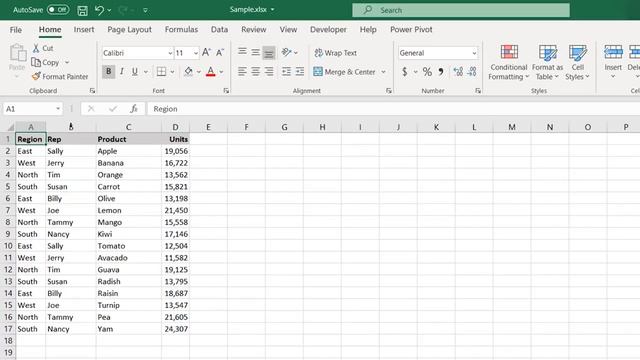Apply the Percent Style icon
The width and height of the screenshot is (640, 360).
427,72
